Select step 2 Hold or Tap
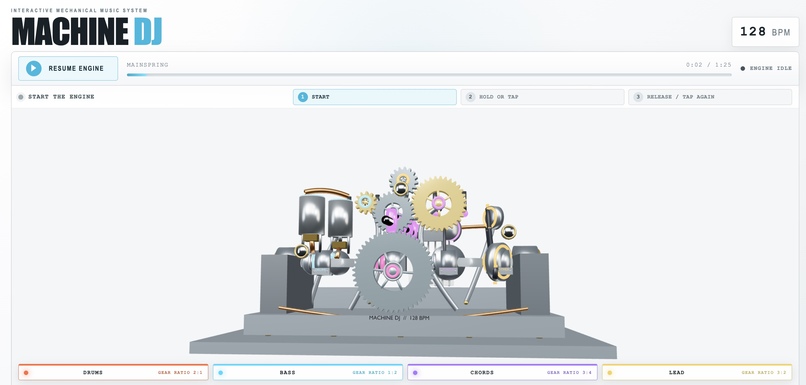 (542, 97)
